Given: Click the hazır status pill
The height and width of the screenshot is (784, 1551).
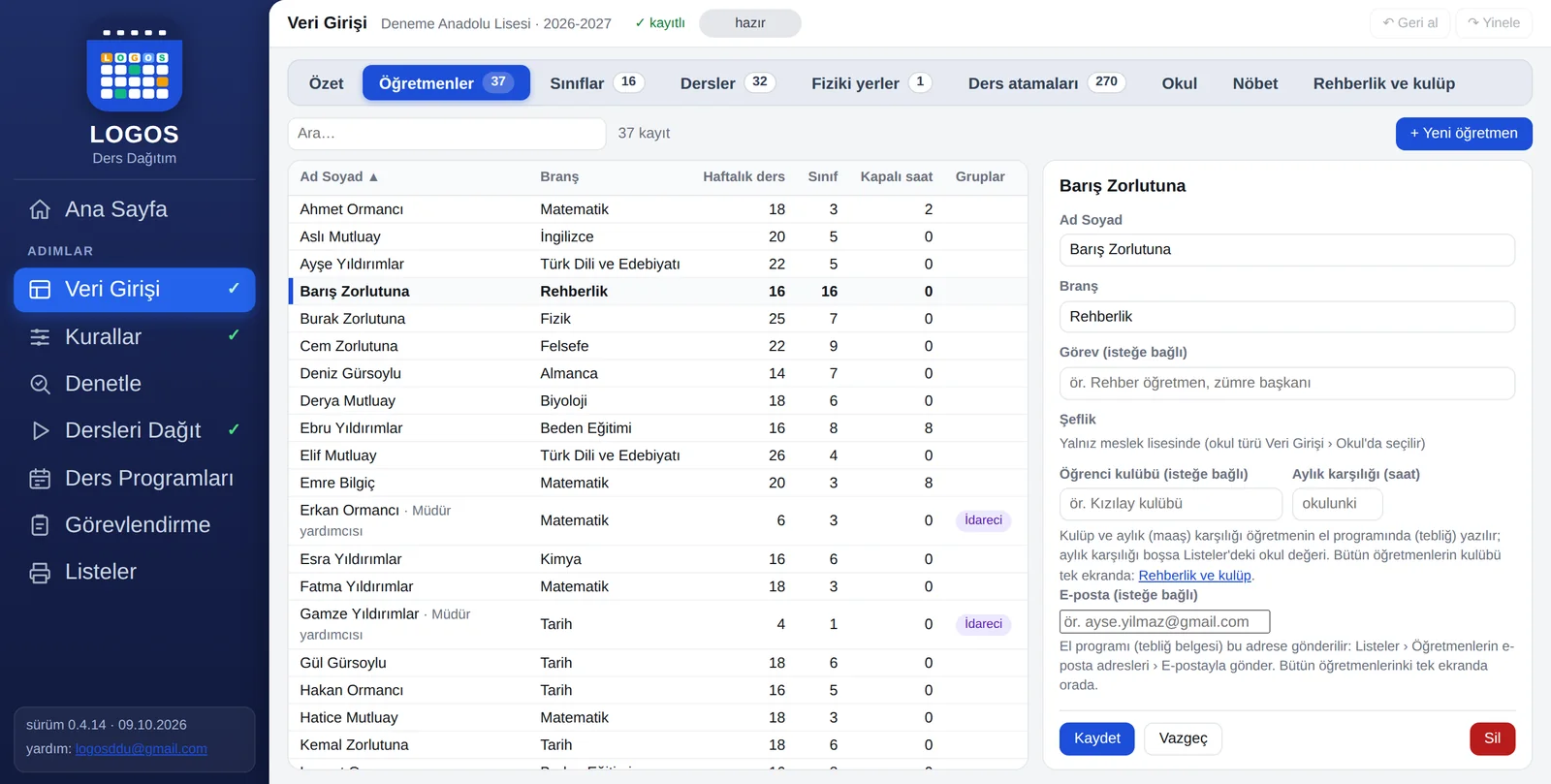Looking at the screenshot, I should pyautogui.click(x=750, y=23).
